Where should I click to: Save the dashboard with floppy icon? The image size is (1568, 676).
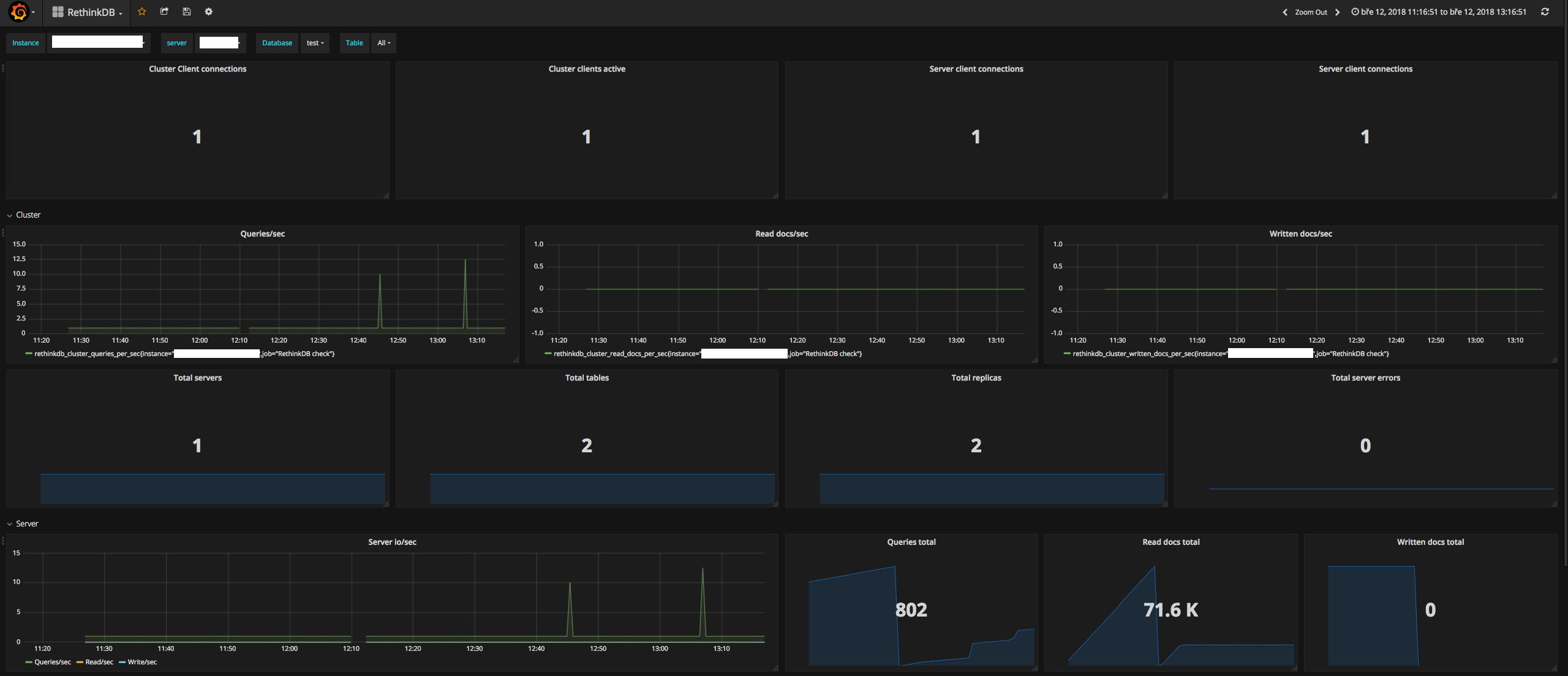tap(187, 12)
